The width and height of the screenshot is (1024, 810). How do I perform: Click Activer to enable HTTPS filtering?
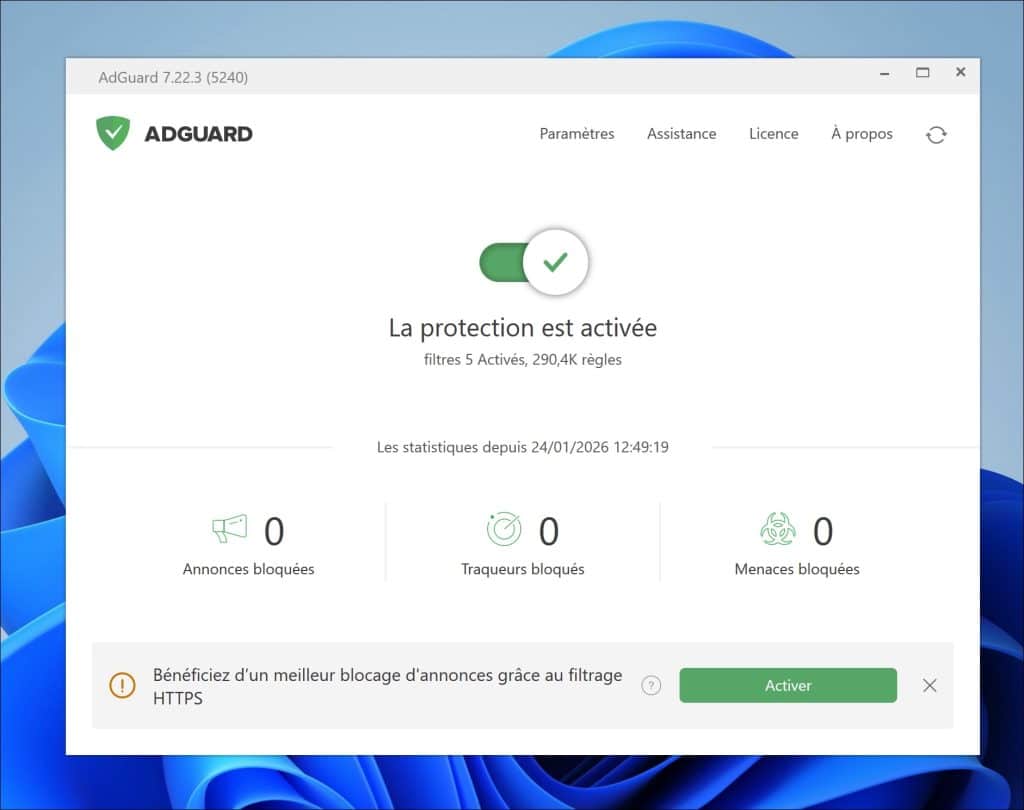tap(788, 686)
